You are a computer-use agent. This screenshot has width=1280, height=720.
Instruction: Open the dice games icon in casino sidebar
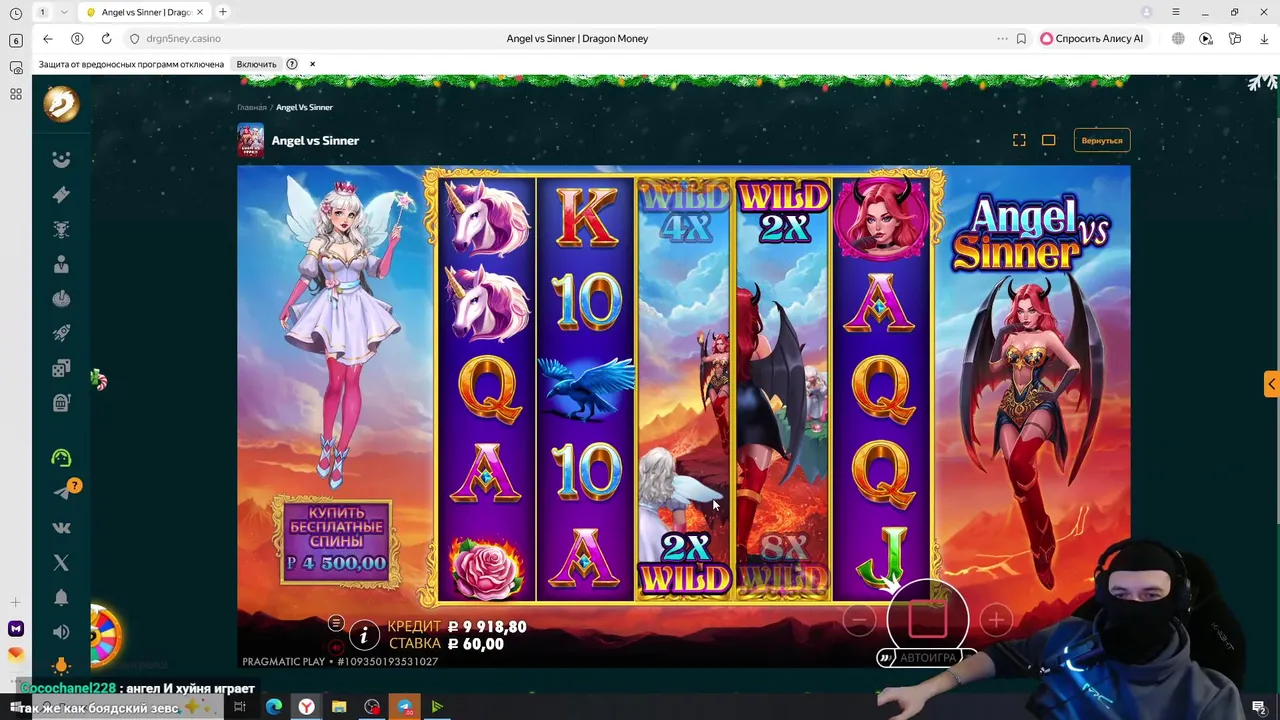pyautogui.click(x=61, y=368)
